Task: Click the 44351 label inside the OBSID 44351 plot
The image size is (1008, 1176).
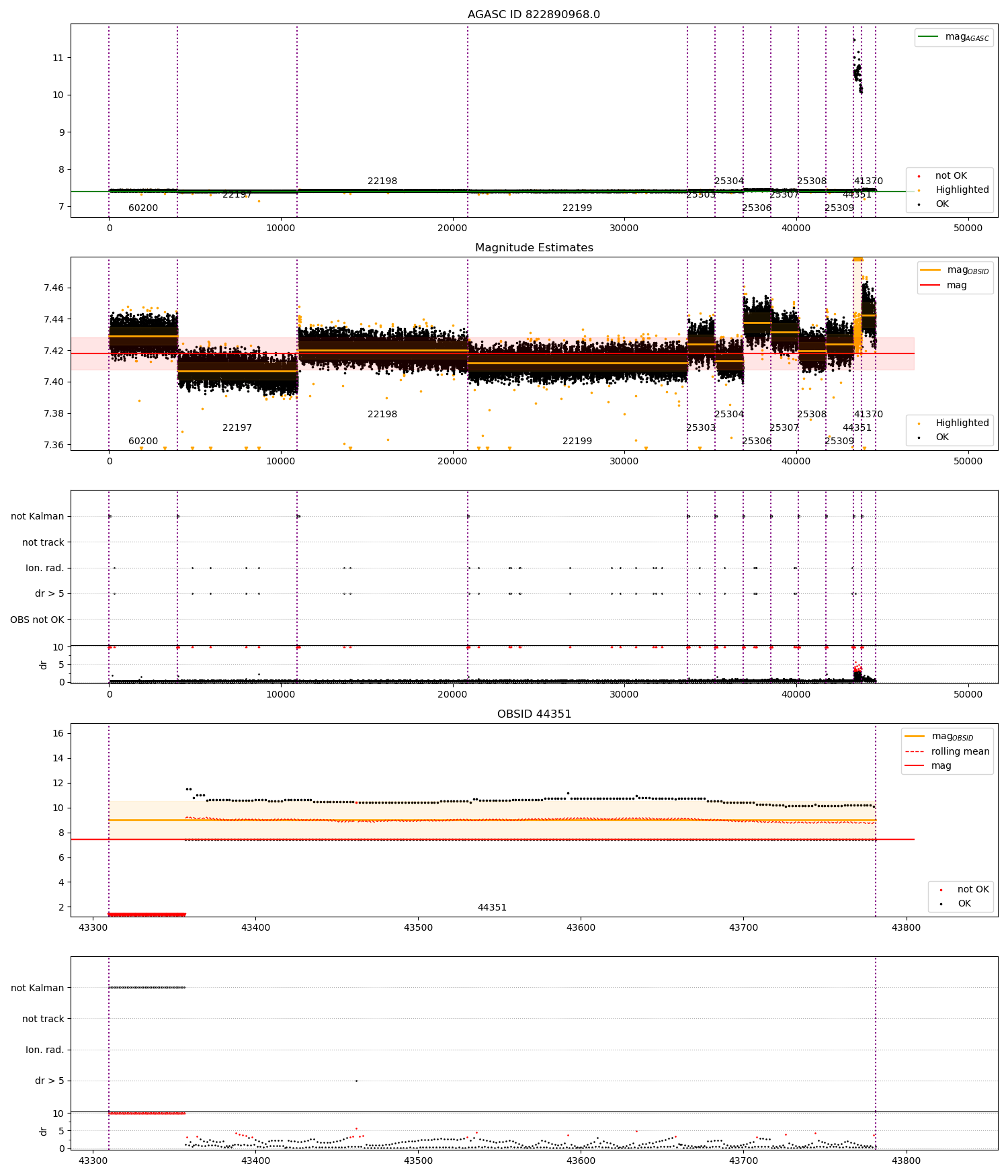Action: tap(492, 908)
